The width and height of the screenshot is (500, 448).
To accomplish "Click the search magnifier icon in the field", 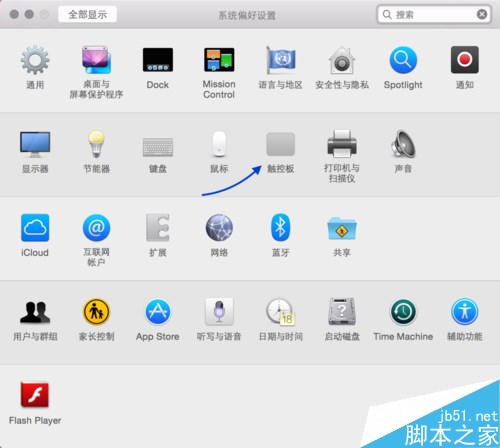I will click(x=387, y=14).
